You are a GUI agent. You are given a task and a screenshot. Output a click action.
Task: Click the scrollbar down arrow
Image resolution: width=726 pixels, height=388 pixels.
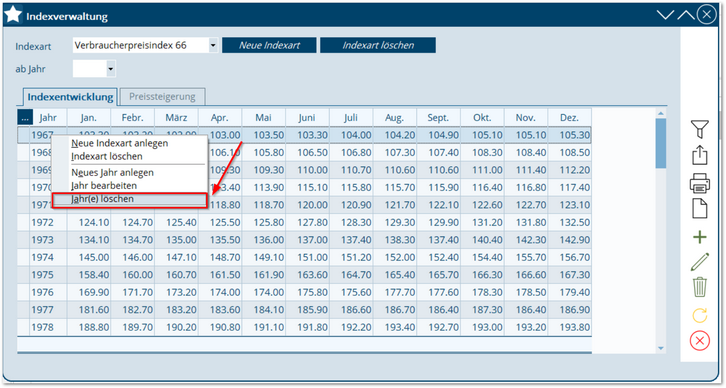pos(661,349)
